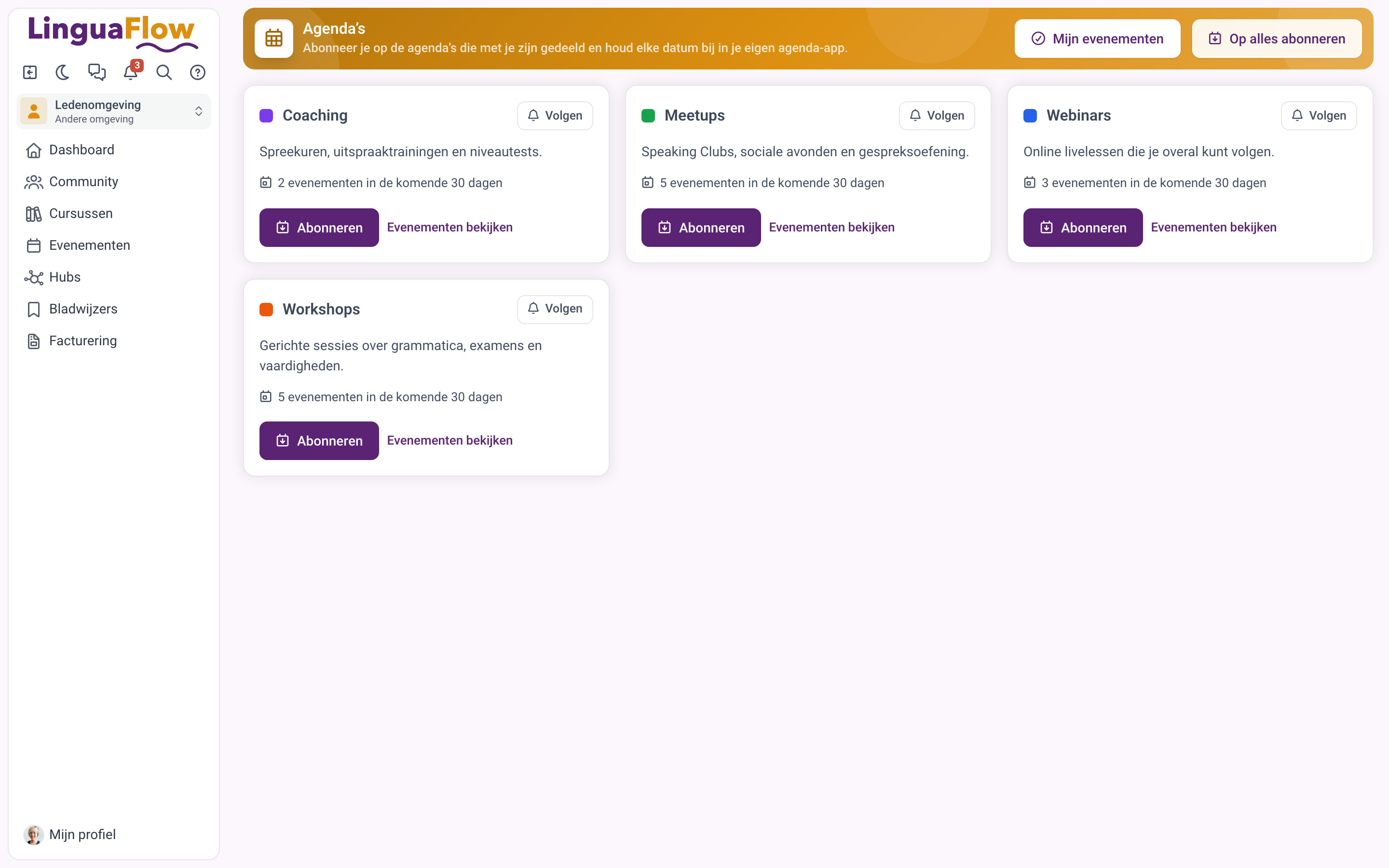Subscribe to the Meetups agenda
Image resolution: width=1389 pixels, height=868 pixels.
(x=701, y=227)
